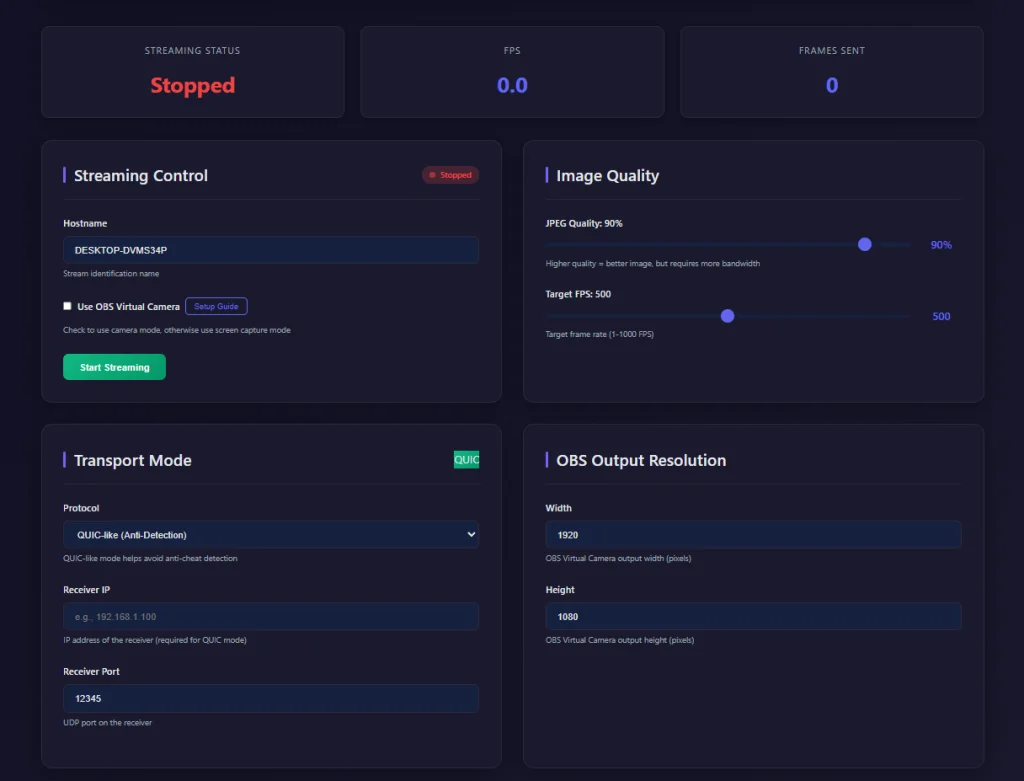Screen dimensions: 1024x781
Task: Click the red Stopped status badge
Action: pyautogui.click(x=450, y=175)
